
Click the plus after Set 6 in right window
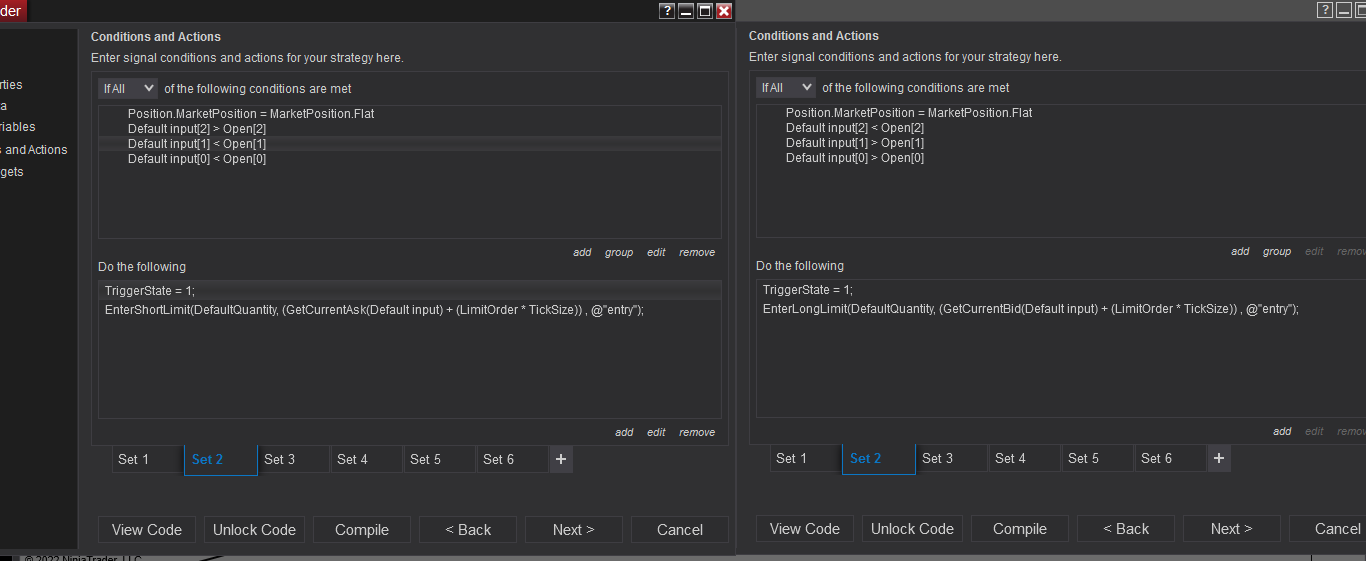tap(1219, 458)
